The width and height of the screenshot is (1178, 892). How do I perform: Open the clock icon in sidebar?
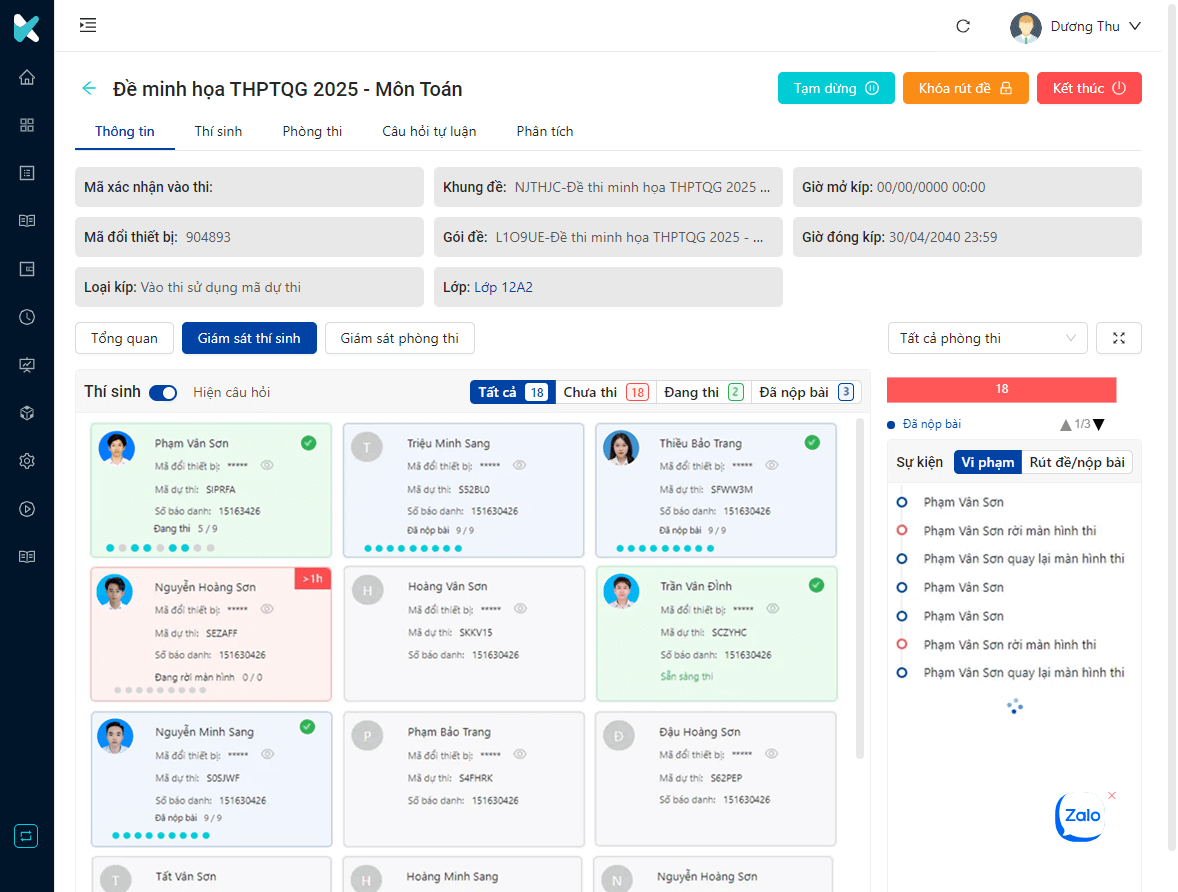(x=27, y=317)
